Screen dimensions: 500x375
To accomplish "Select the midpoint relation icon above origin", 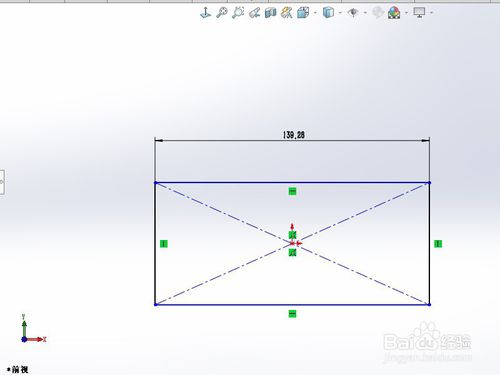I will click(x=292, y=235).
